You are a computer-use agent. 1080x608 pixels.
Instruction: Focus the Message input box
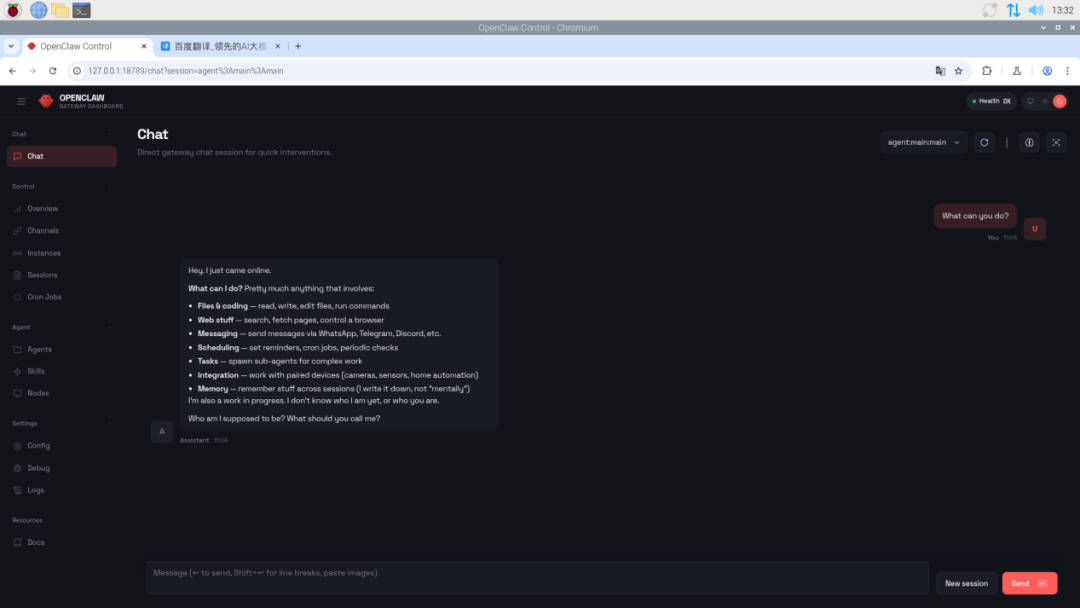tap(537, 578)
